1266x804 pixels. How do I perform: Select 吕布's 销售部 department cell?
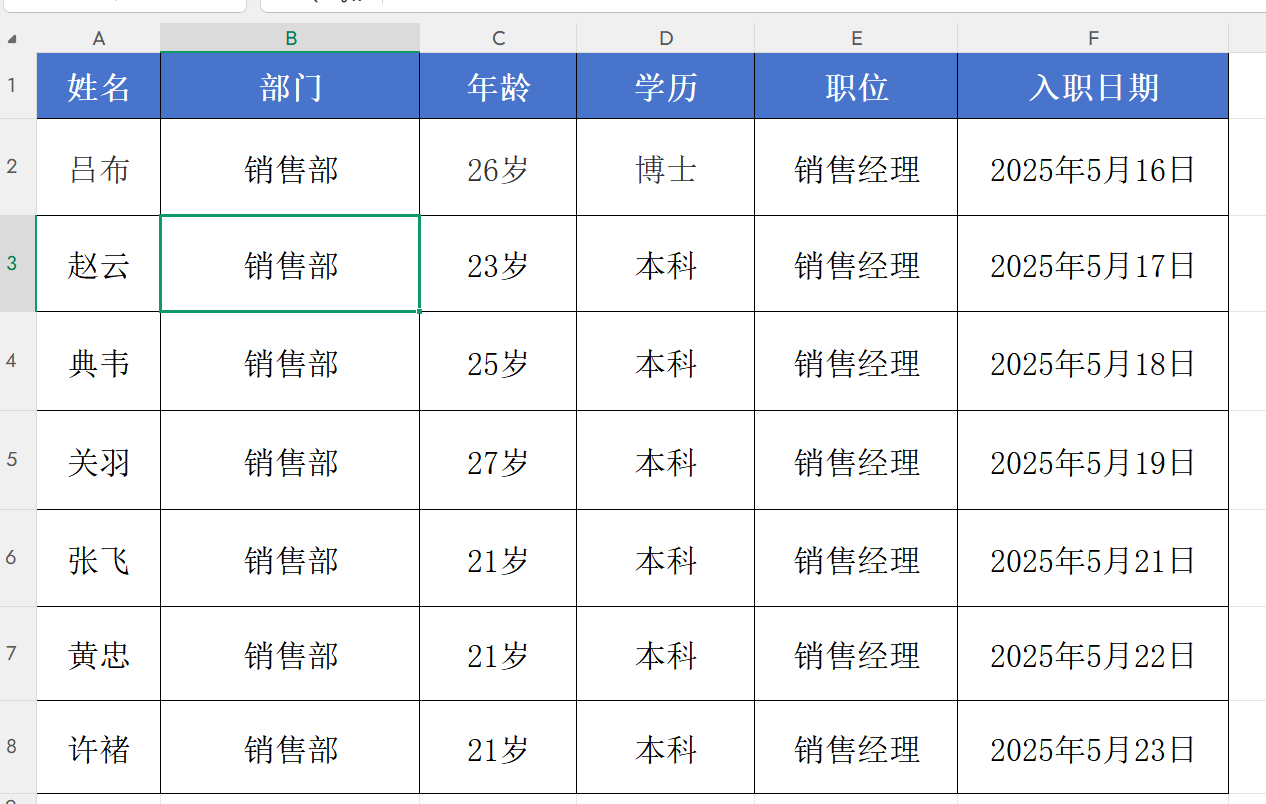[290, 167]
